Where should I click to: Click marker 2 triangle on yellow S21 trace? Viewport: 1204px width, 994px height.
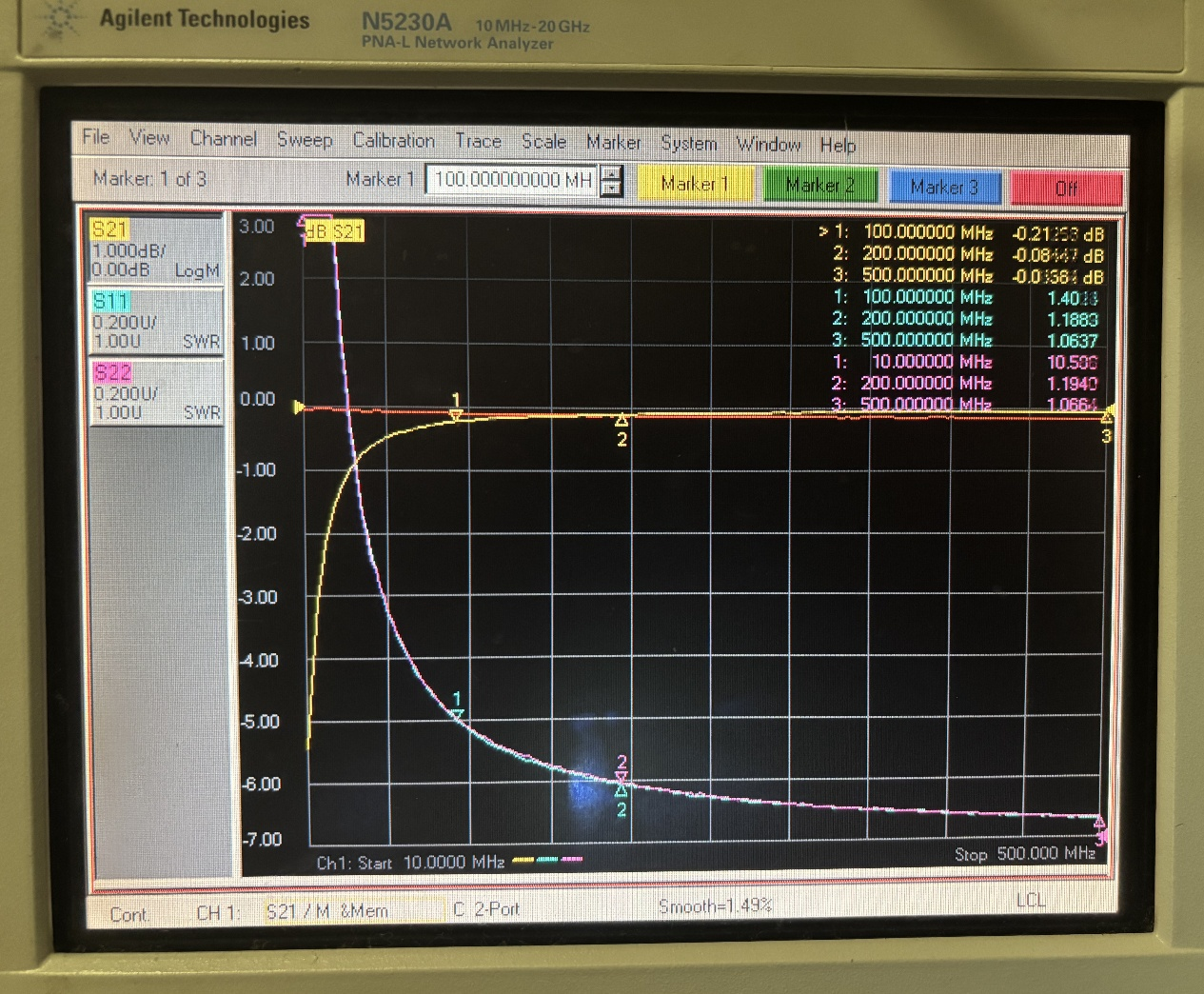tap(622, 420)
